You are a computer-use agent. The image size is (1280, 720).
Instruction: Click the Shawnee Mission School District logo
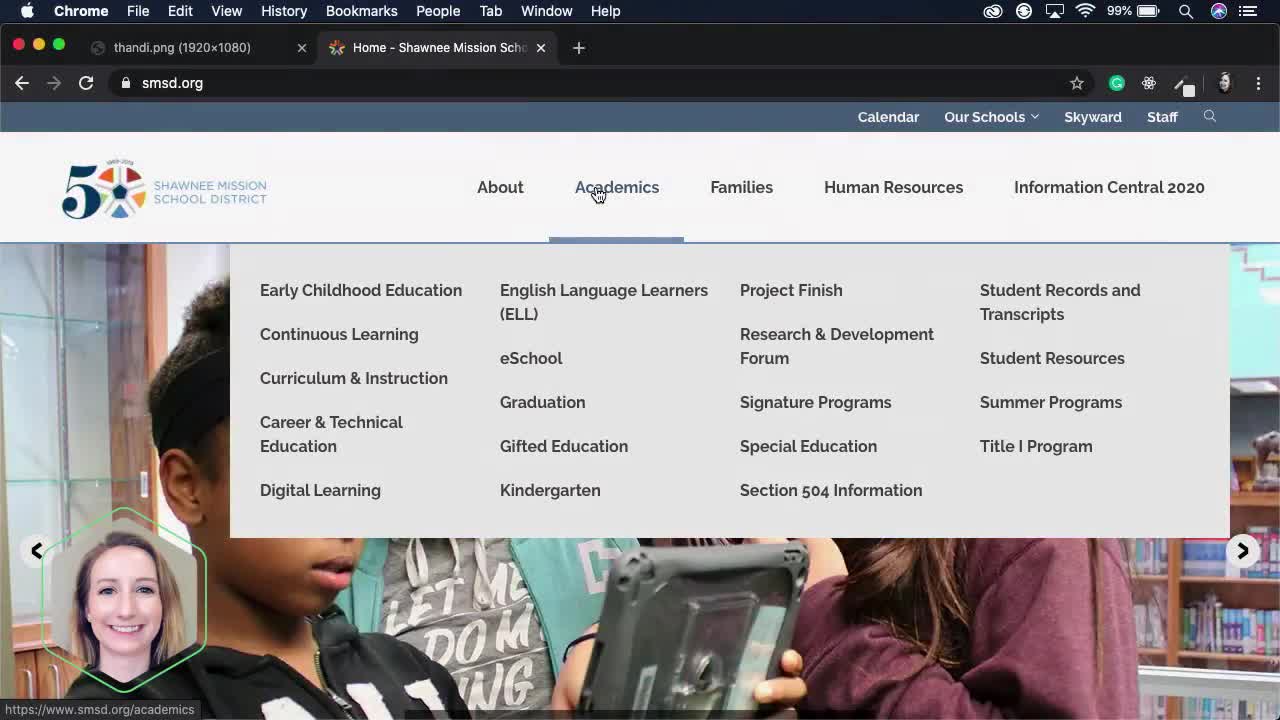tap(164, 188)
